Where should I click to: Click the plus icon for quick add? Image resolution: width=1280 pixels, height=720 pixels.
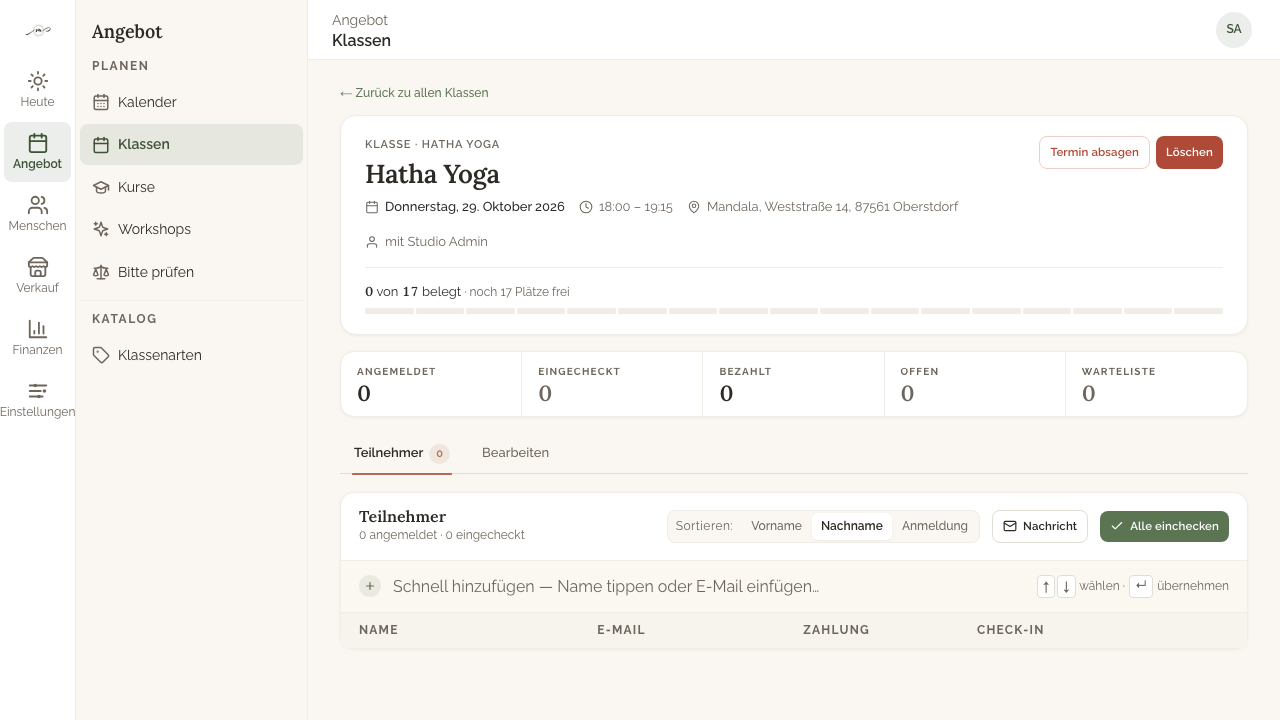click(370, 586)
